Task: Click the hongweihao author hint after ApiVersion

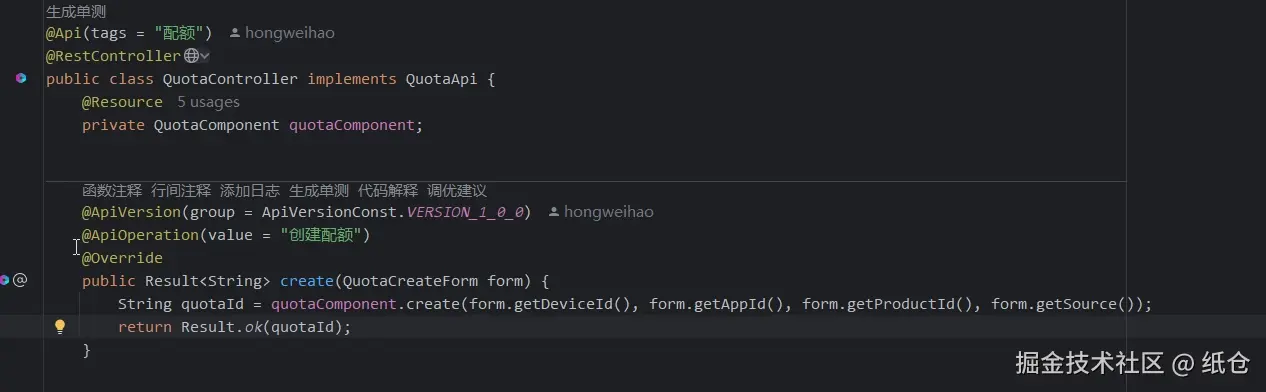Action: click(608, 212)
